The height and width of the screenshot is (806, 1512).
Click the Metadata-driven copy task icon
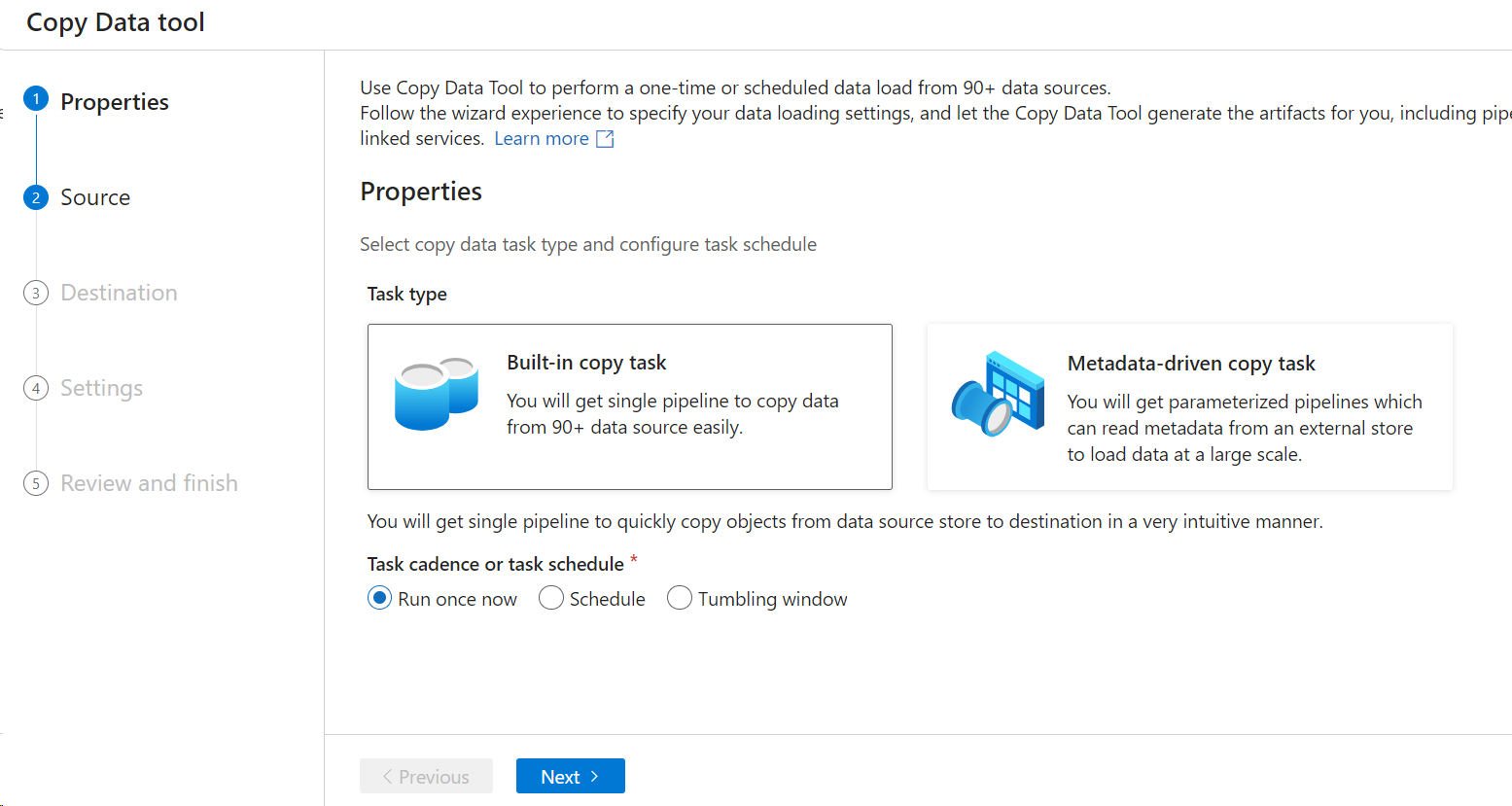pyautogui.click(x=997, y=394)
